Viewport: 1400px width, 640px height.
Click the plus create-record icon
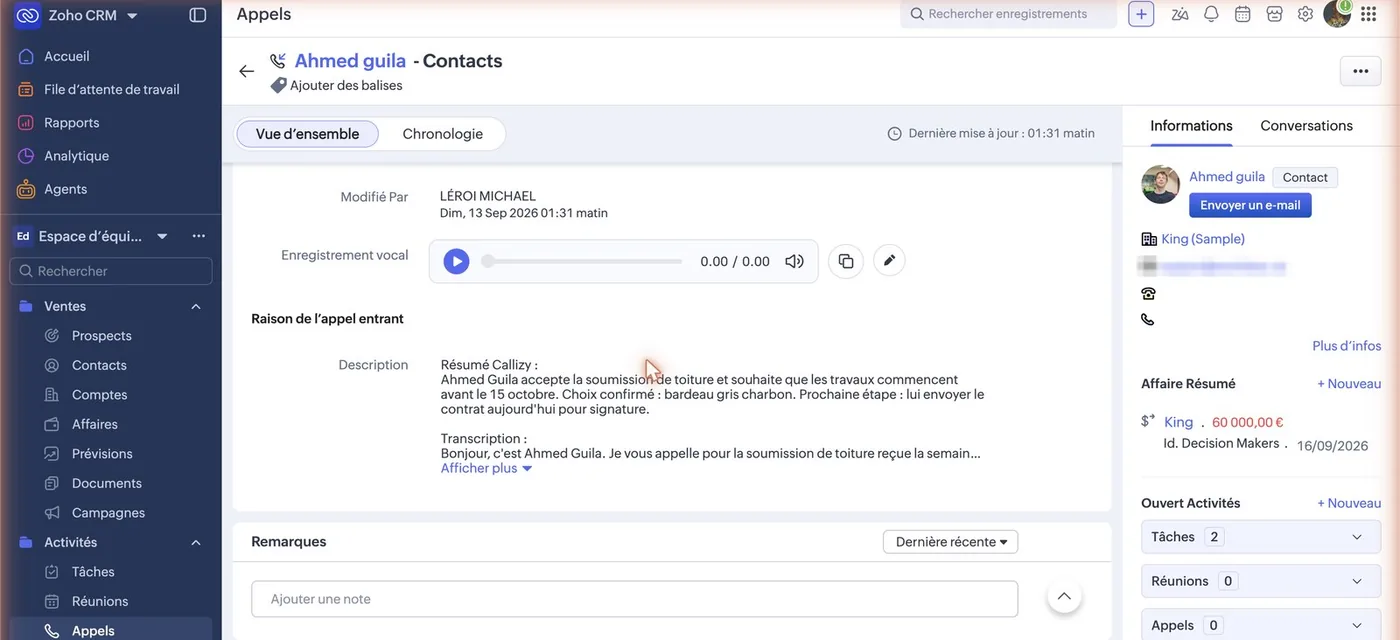(1141, 14)
